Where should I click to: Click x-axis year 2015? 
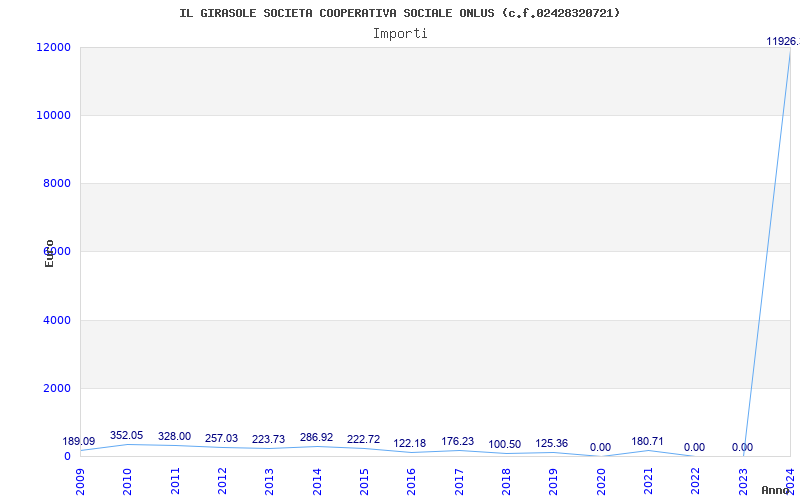[x=364, y=482]
